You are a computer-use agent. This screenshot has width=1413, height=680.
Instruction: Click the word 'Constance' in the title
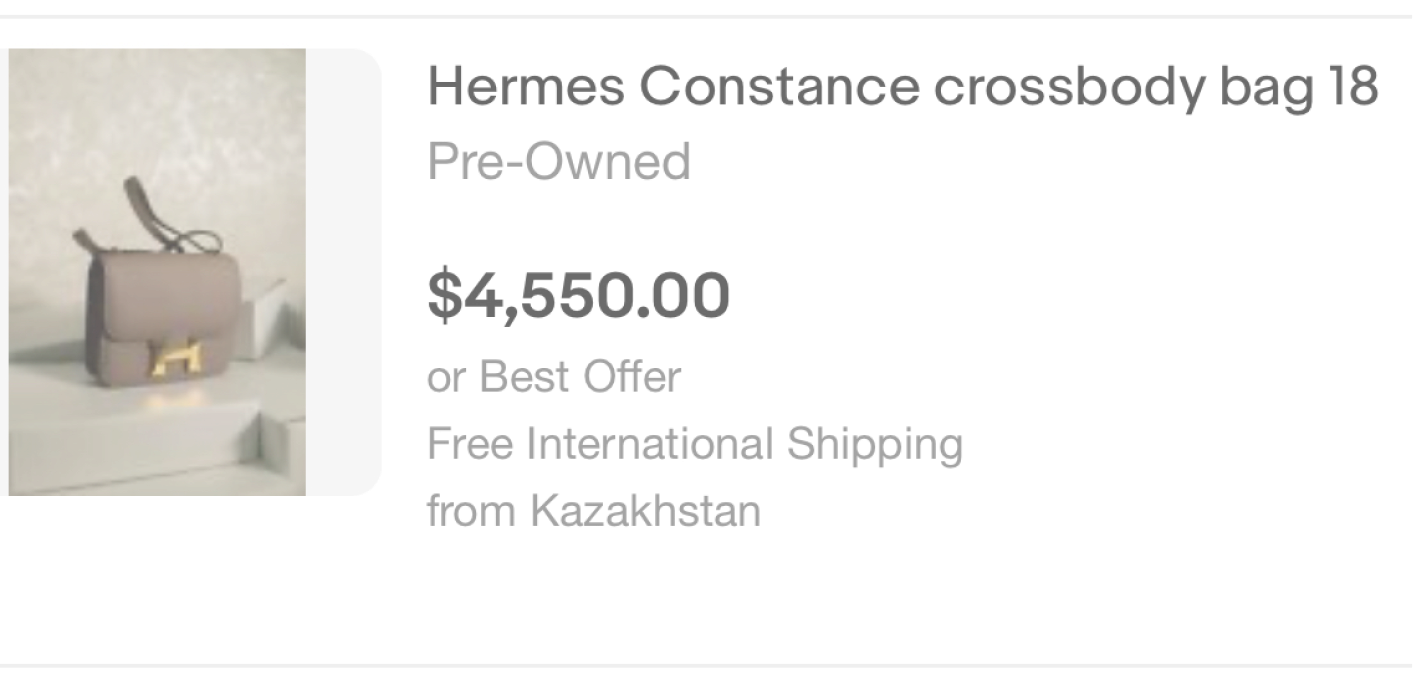tap(778, 87)
